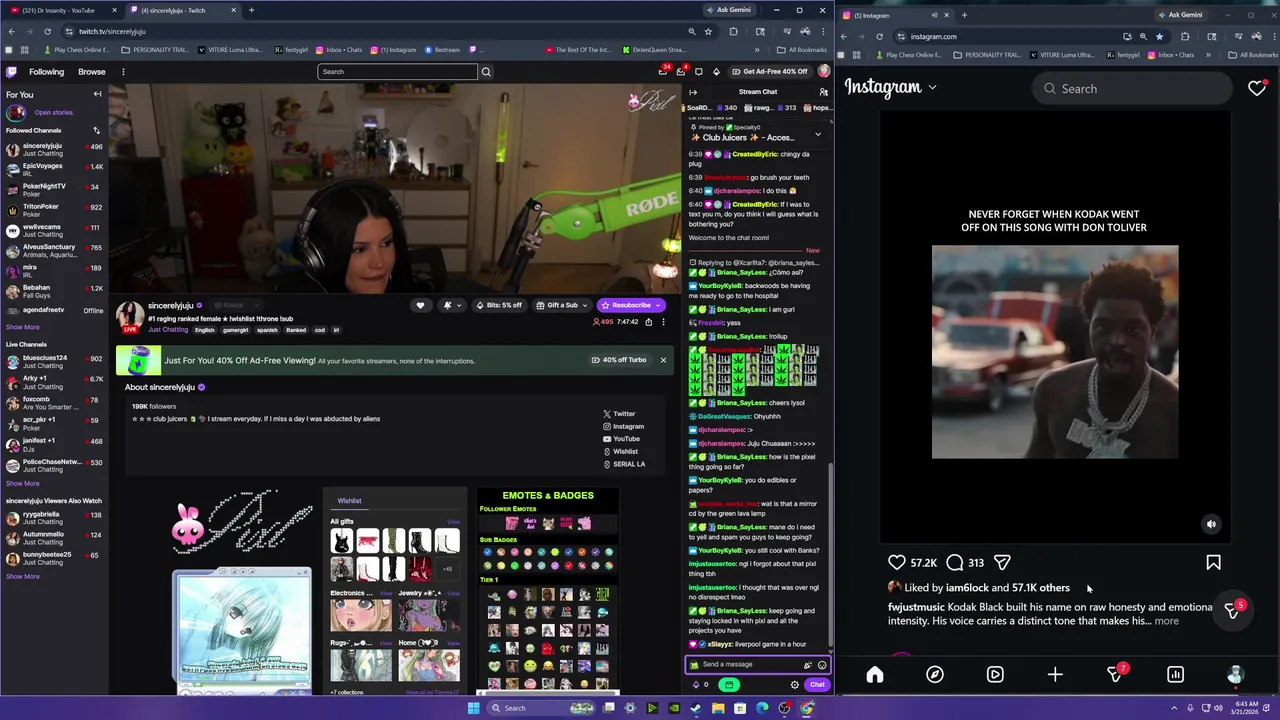
Task: Open the Instagram post comments
Action: (x=955, y=563)
